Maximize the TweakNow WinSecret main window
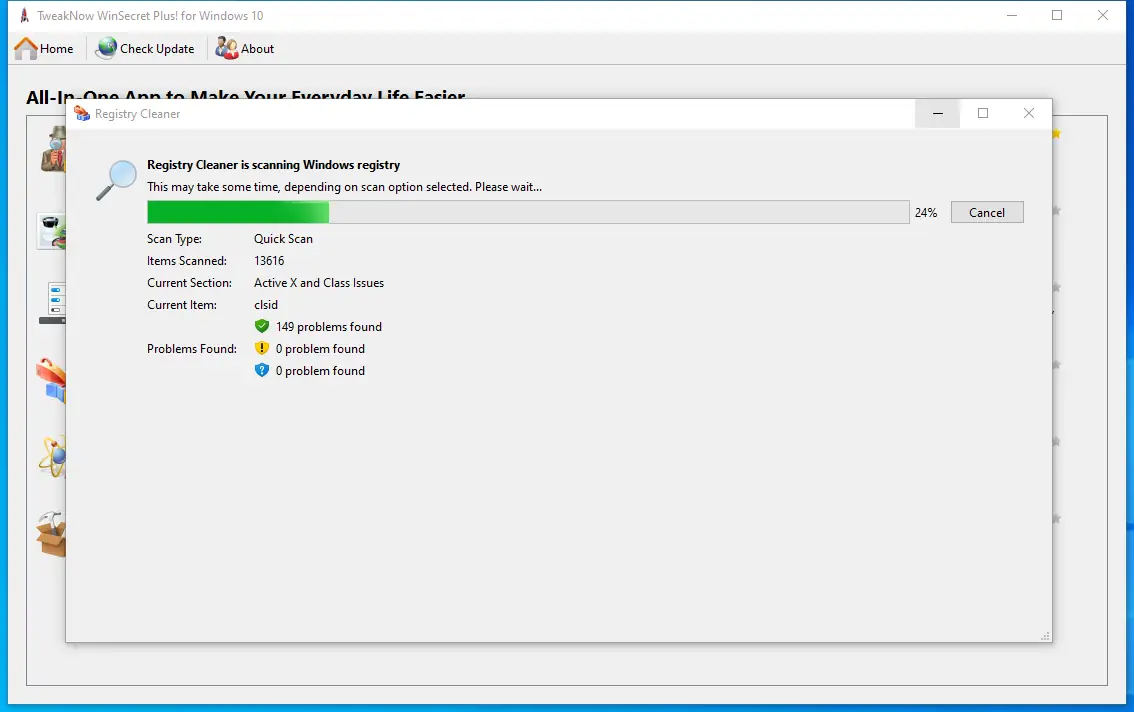 click(x=1057, y=15)
